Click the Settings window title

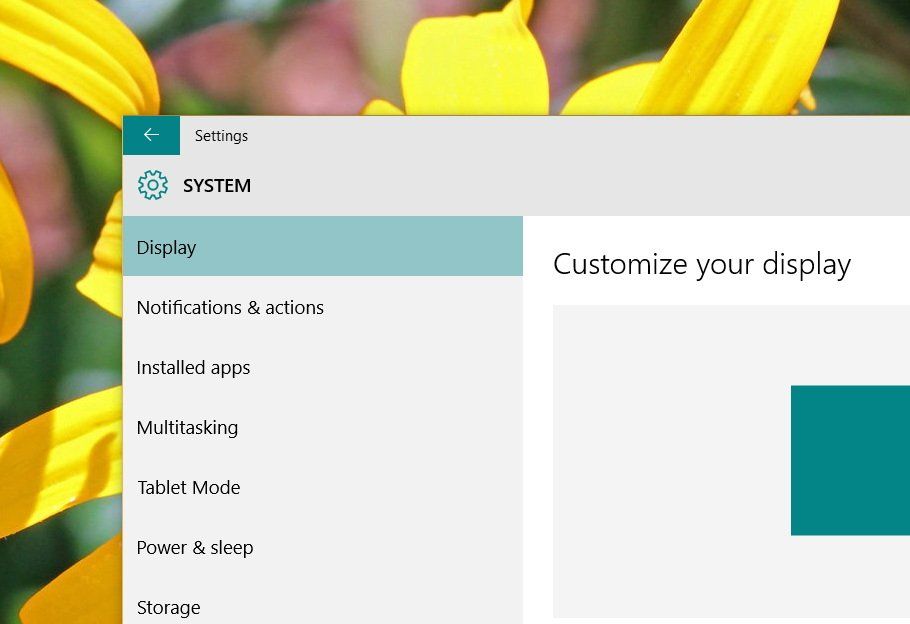(x=221, y=136)
